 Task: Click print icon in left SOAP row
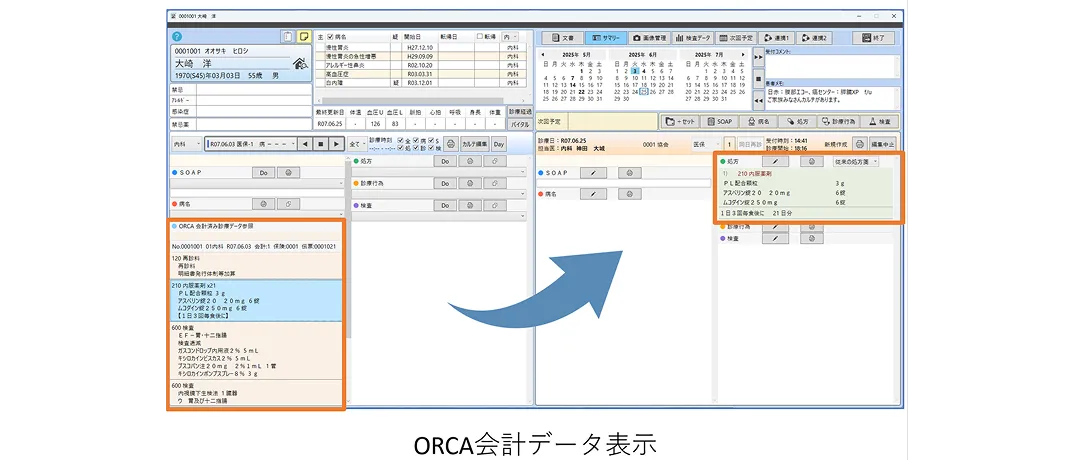pos(288,173)
